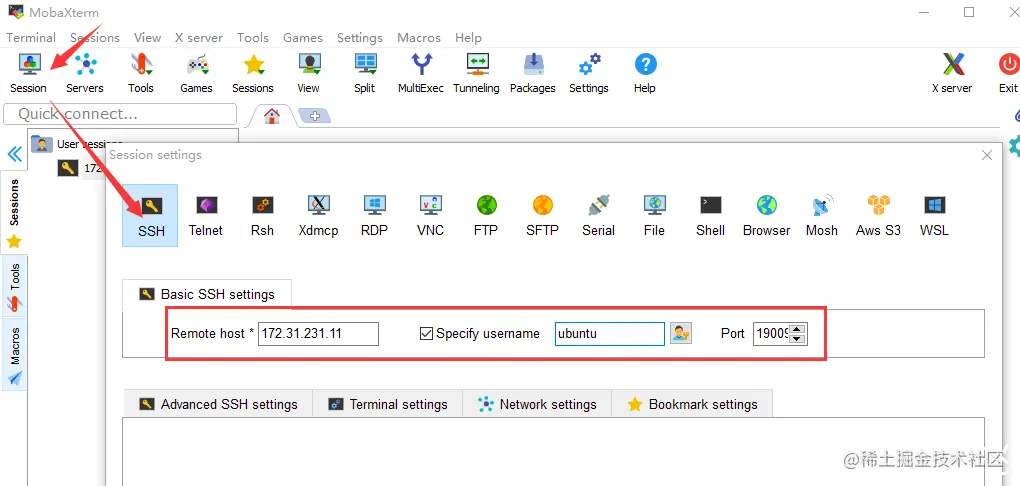Viewport: 1020px width, 486px height.
Task: Select the Tools vertical side tab
Action: coord(14,286)
